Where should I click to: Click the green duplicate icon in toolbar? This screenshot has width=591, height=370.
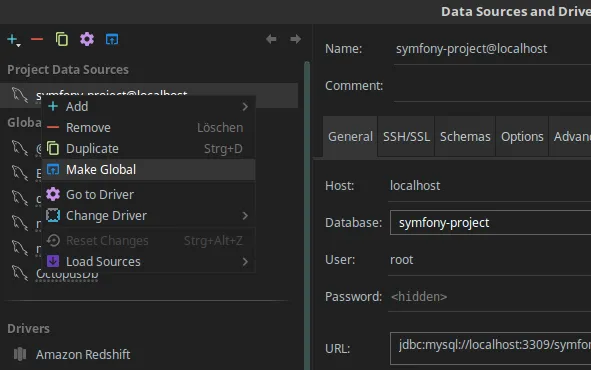(62, 39)
